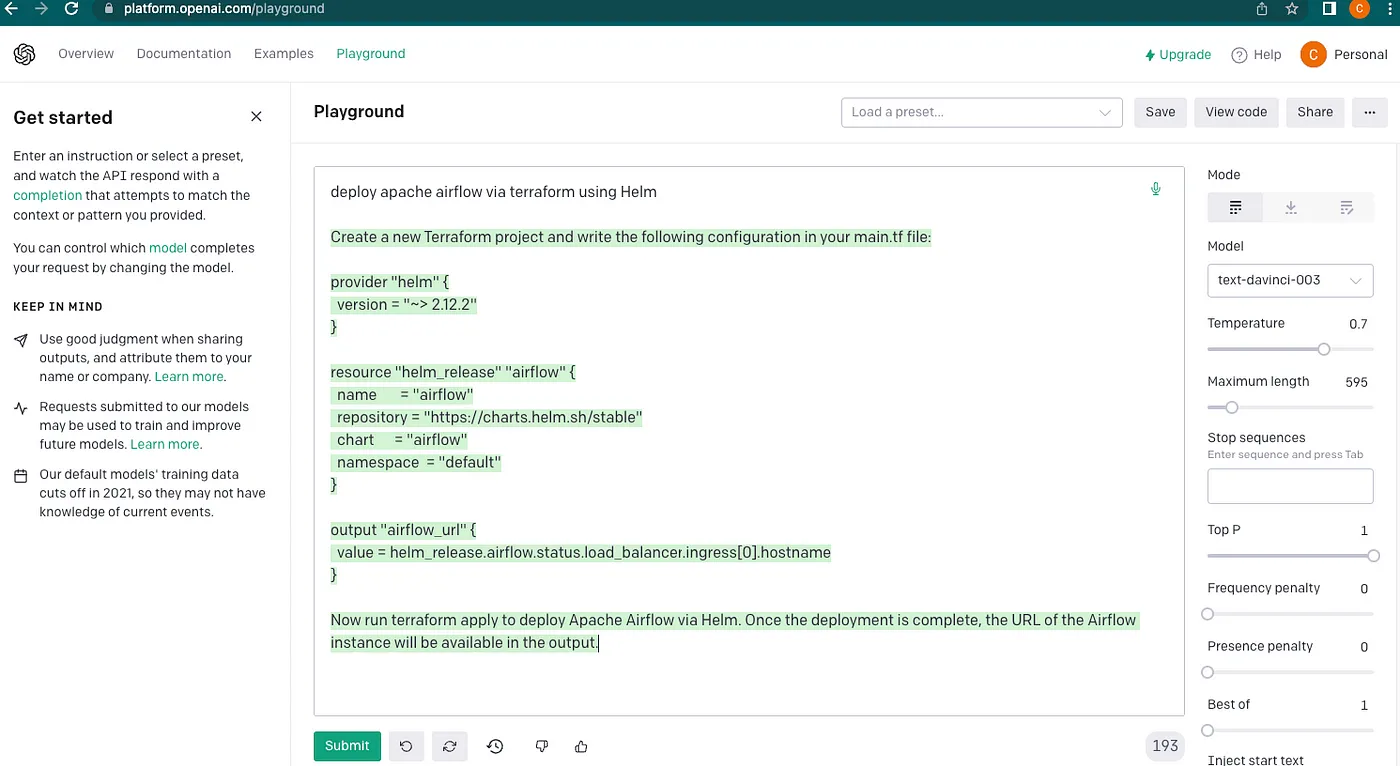Regenerate the completion

coord(450,746)
